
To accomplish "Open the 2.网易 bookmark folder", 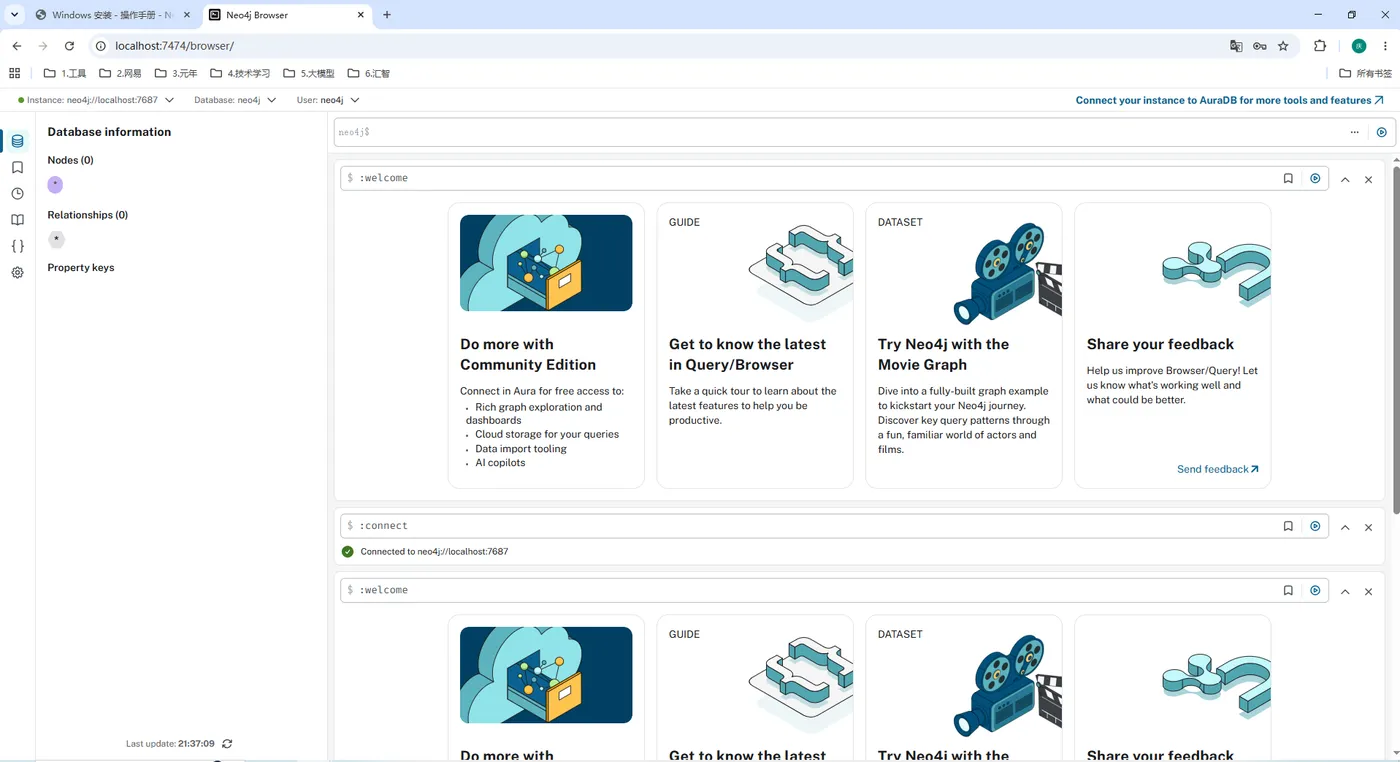I will click(120, 73).
